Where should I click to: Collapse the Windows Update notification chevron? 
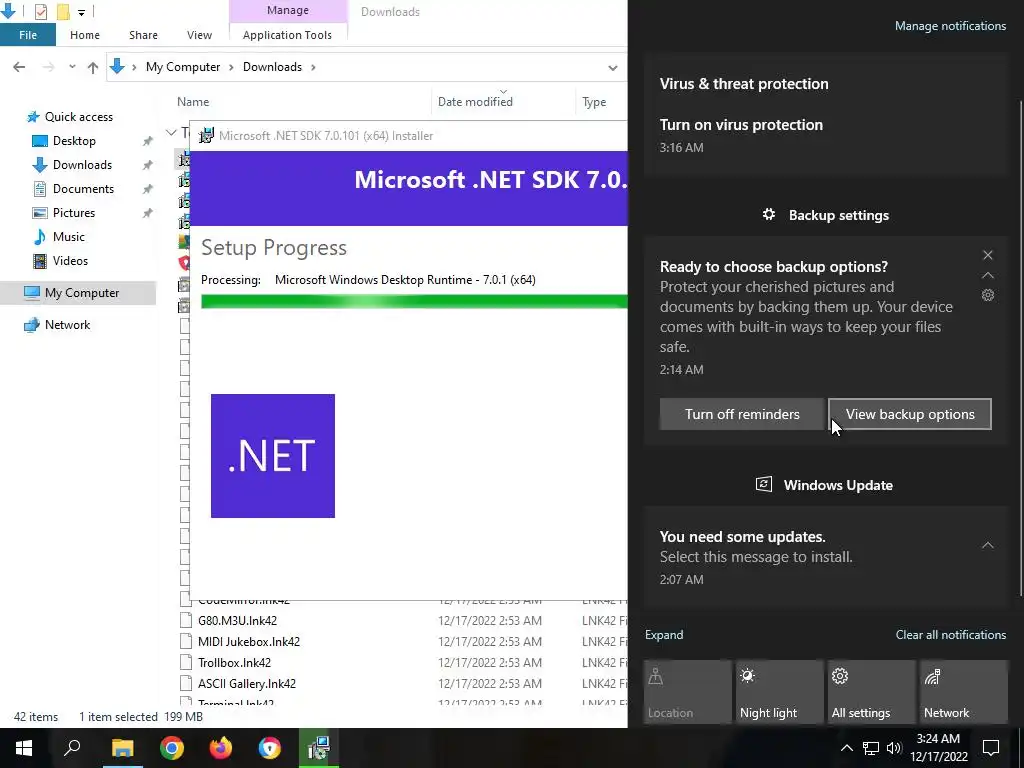pos(987,545)
